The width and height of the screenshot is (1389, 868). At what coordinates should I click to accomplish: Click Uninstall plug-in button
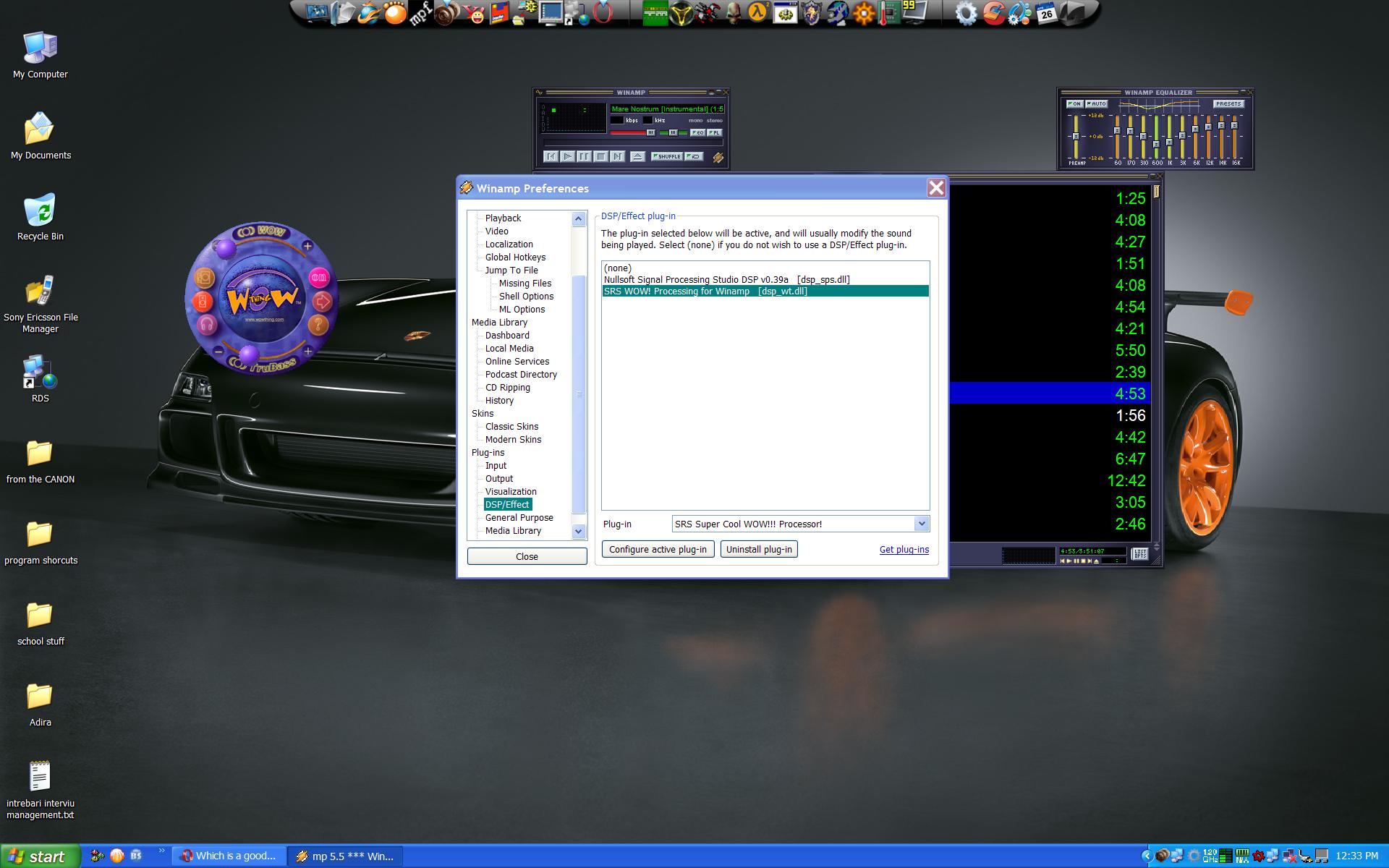point(759,549)
